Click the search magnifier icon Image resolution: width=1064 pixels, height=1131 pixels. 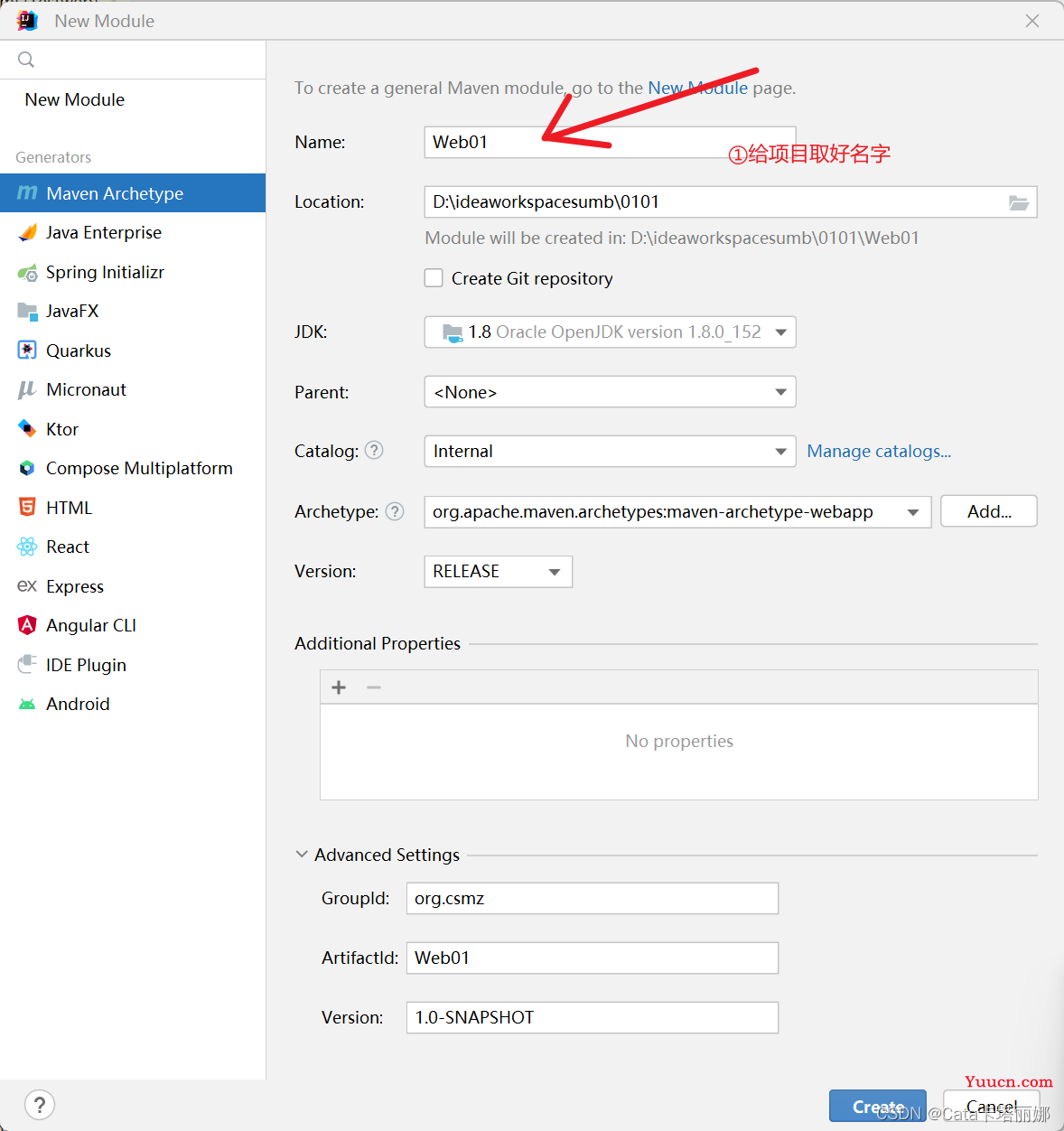(26, 60)
